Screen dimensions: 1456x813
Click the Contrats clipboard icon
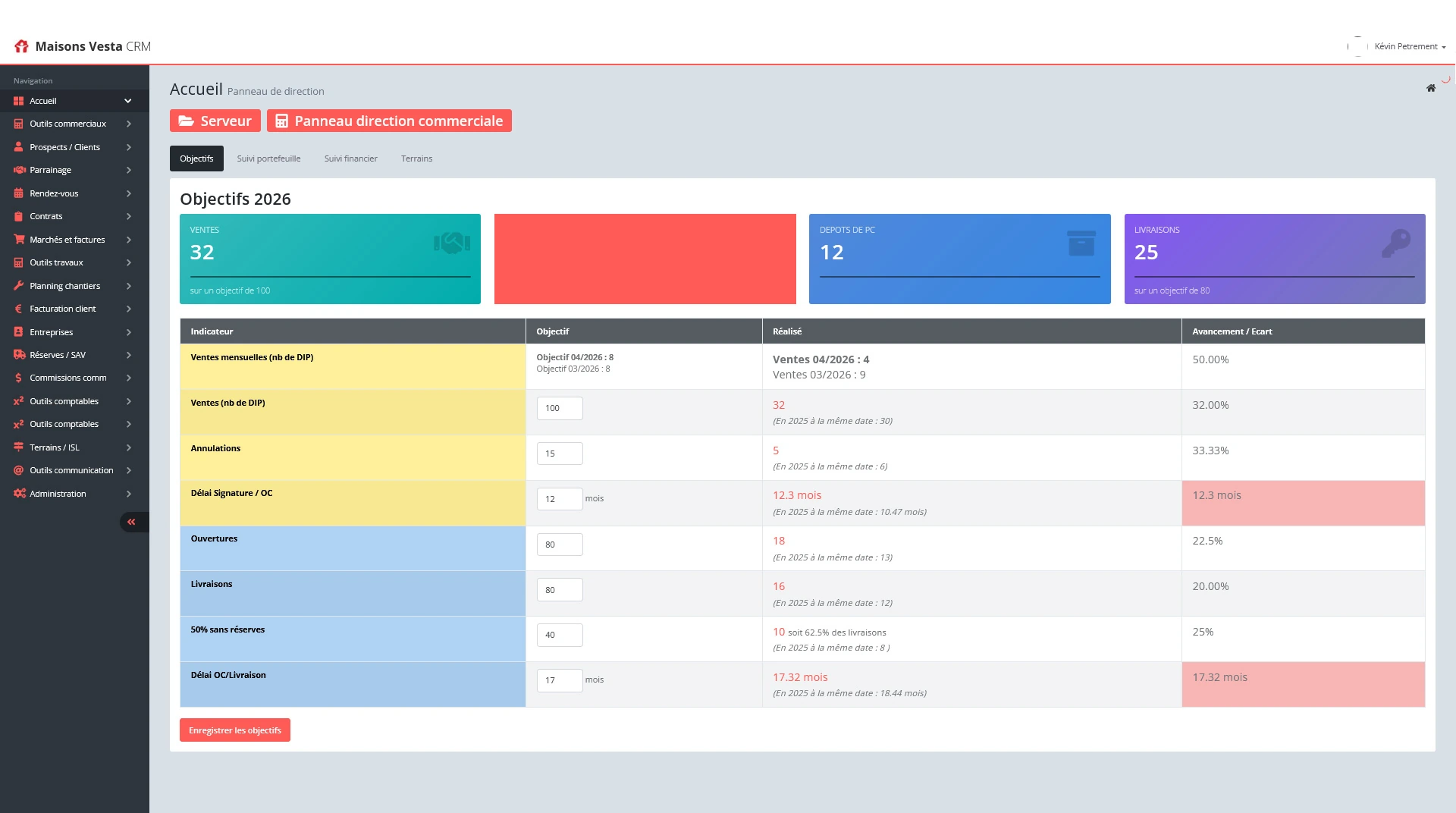coord(20,216)
